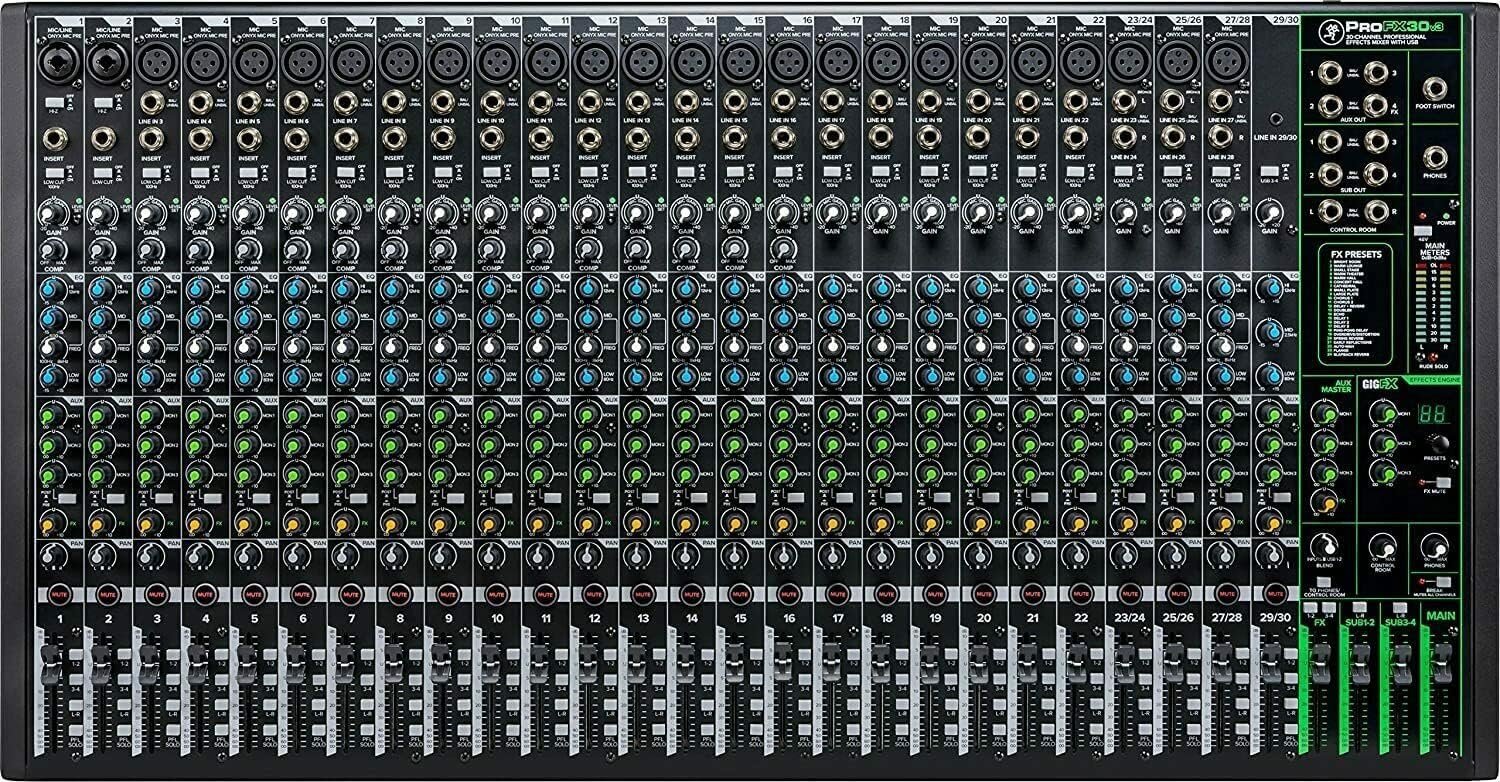Choose PING-PONG DELAY from the FX PRESETS list
1500x782 pixels.
click(1350, 330)
